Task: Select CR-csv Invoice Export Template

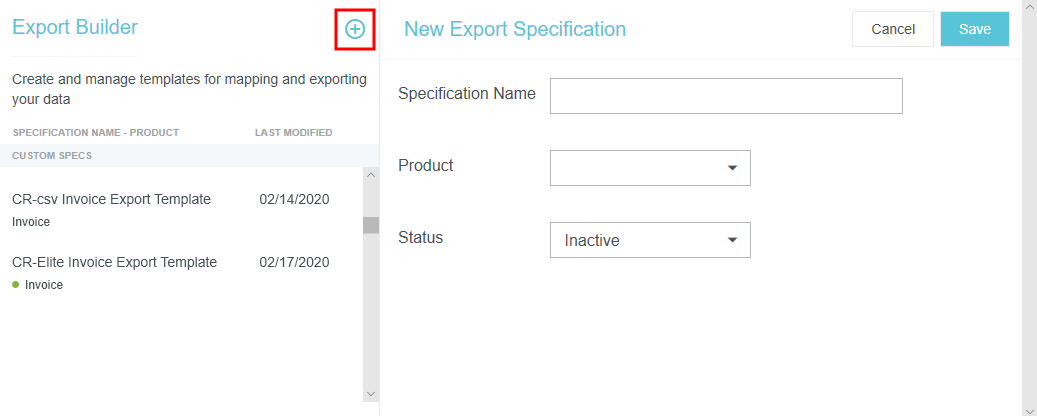Action: tap(111, 199)
